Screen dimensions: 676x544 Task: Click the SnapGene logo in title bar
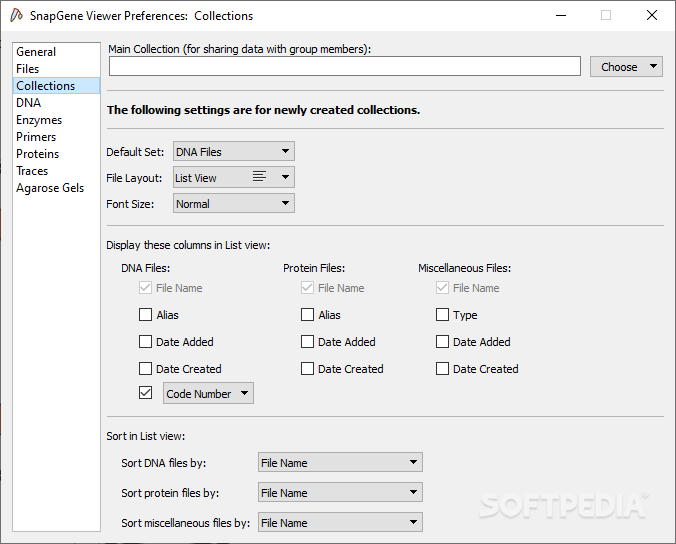pyautogui.click(x=16, y=16)
